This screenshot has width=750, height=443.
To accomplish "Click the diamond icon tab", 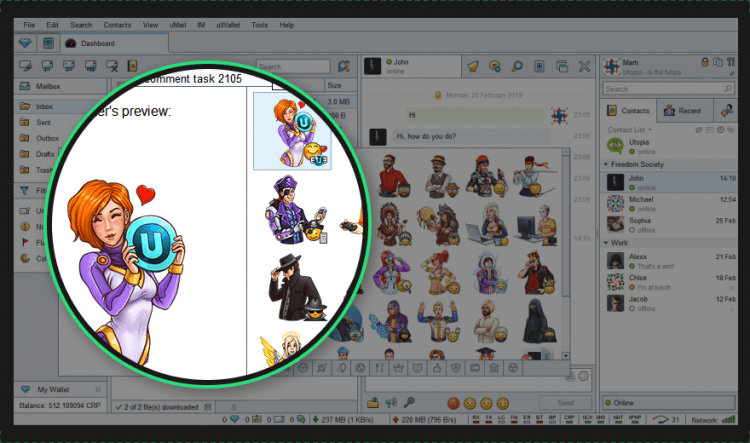I will 26,43.
